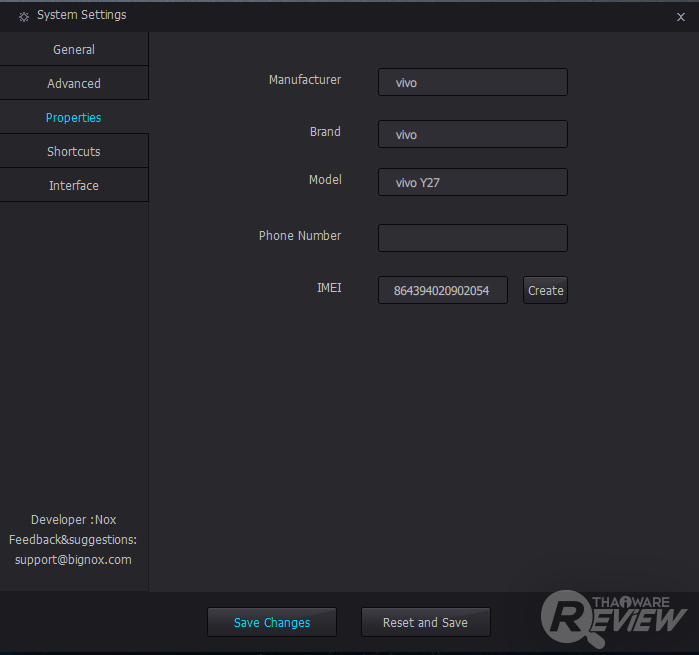Click the Feedback&suggestions: text
This screenshot has height=655, width=699.
click(x=73, y=540)
